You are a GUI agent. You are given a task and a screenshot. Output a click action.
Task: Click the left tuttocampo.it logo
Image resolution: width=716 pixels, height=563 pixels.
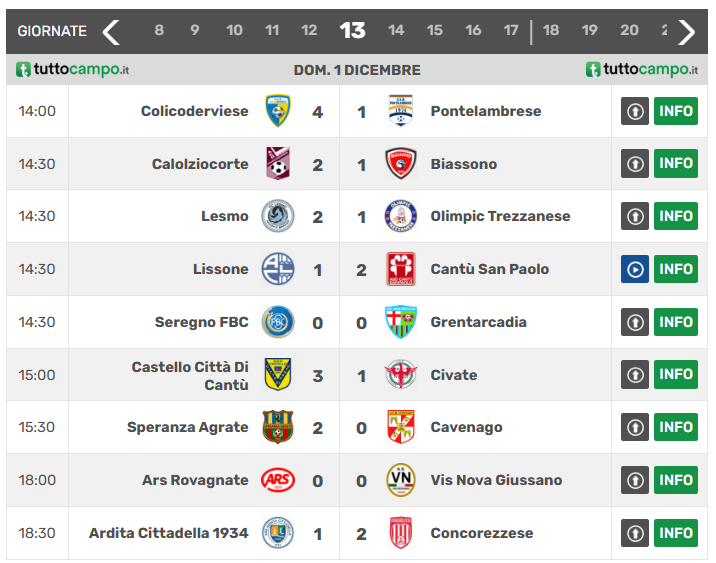[72, 70]
